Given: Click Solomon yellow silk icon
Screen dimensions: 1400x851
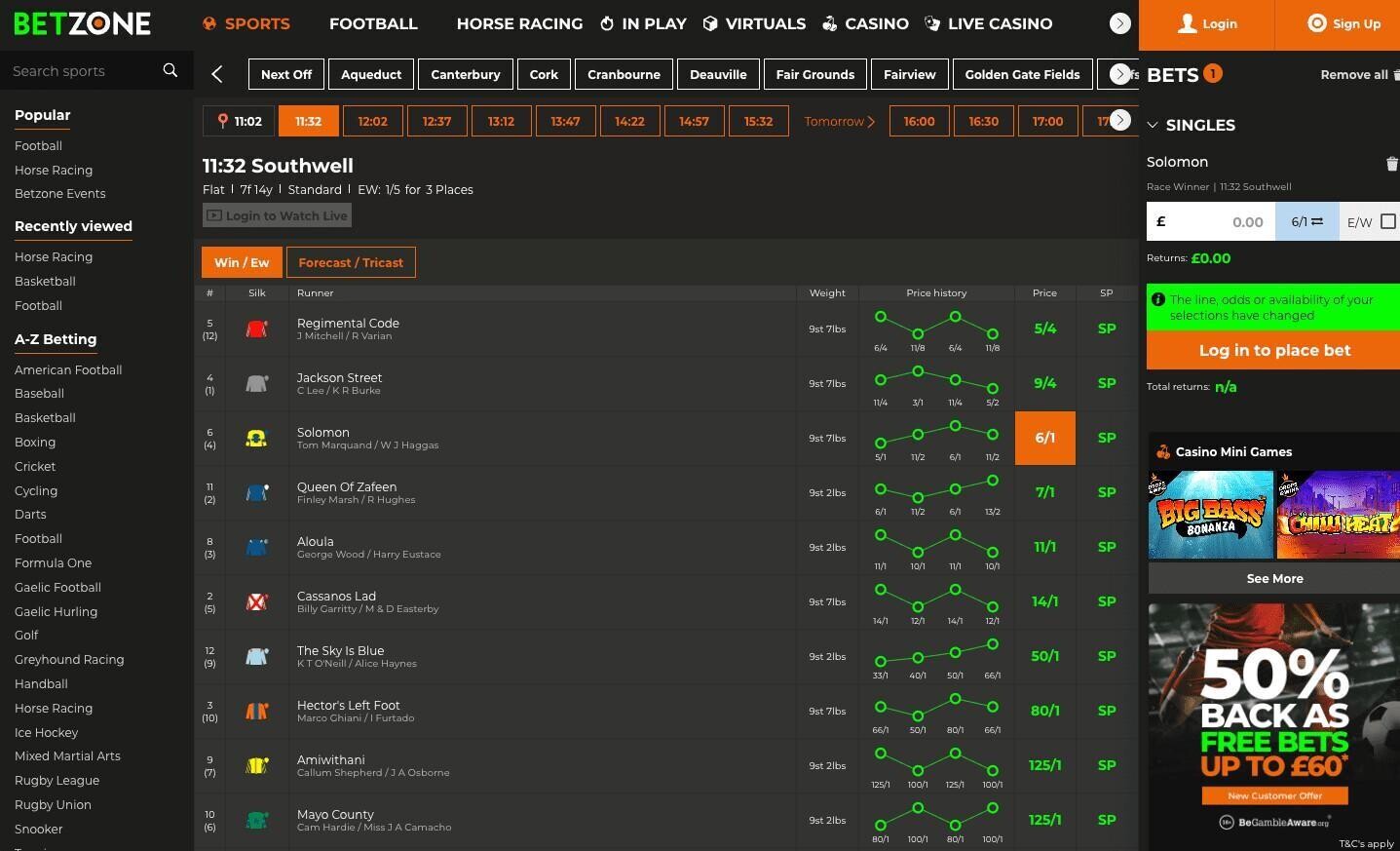Looking at the screenshot, I should (x=257, y=439).
